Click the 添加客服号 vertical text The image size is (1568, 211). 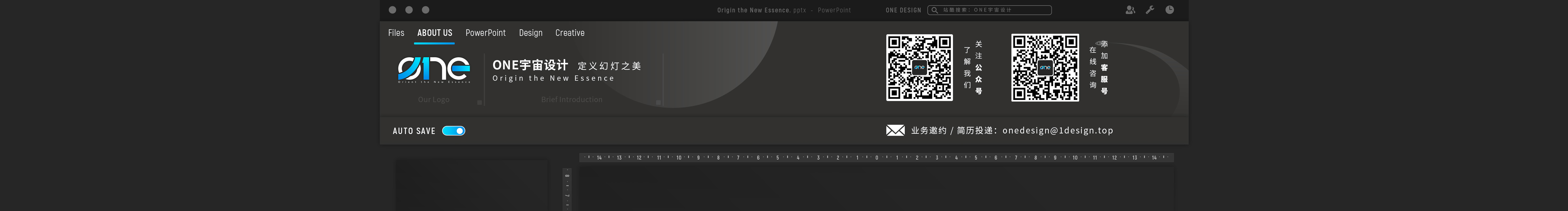[x=1104, y=68]
